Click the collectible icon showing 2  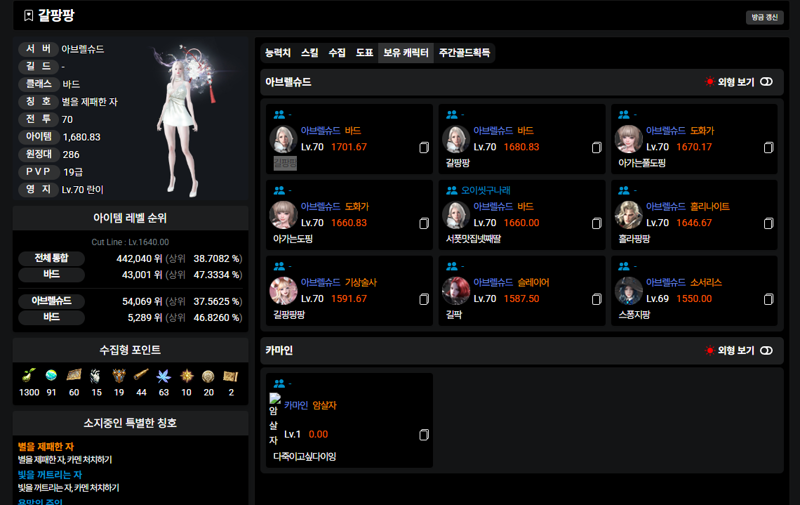231,376
